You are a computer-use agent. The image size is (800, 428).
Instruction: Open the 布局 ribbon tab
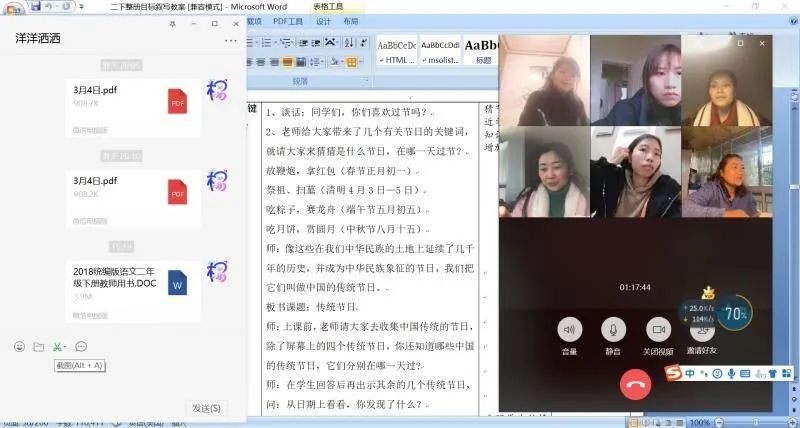pyautogui.click(x=351, y=21)
